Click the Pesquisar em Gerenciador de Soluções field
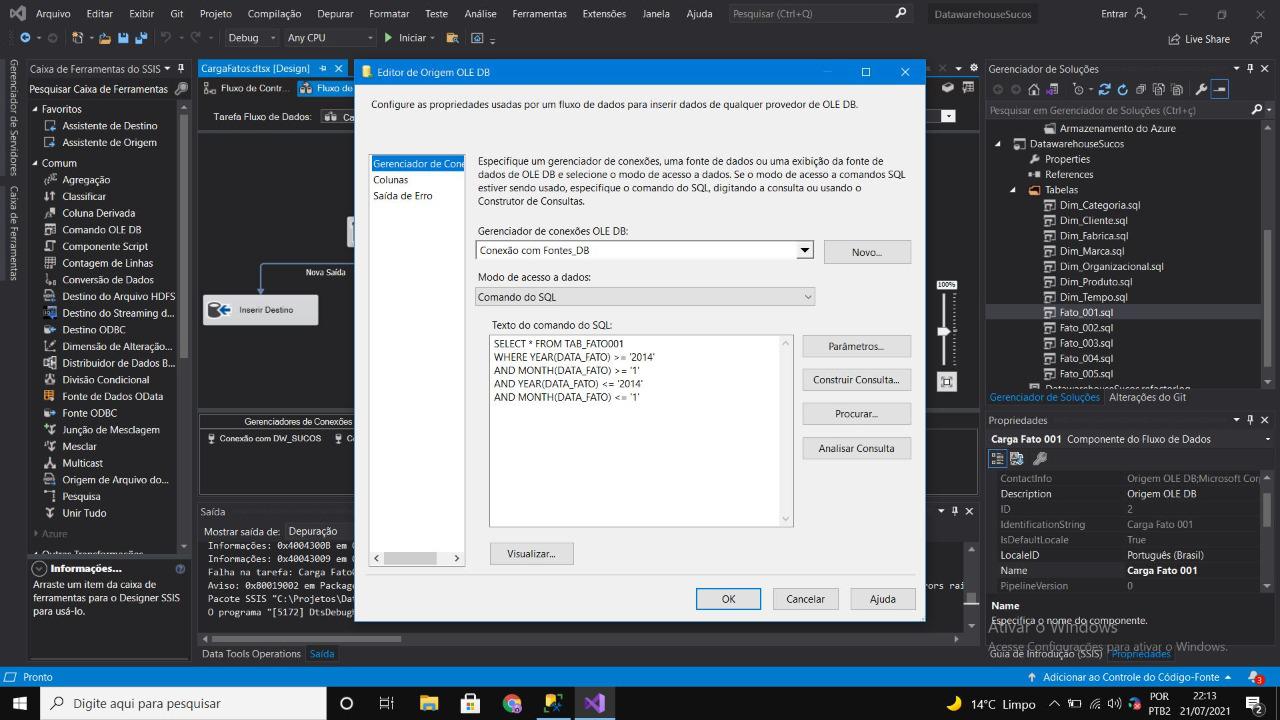1280x720 pixels. (1118, 110)
